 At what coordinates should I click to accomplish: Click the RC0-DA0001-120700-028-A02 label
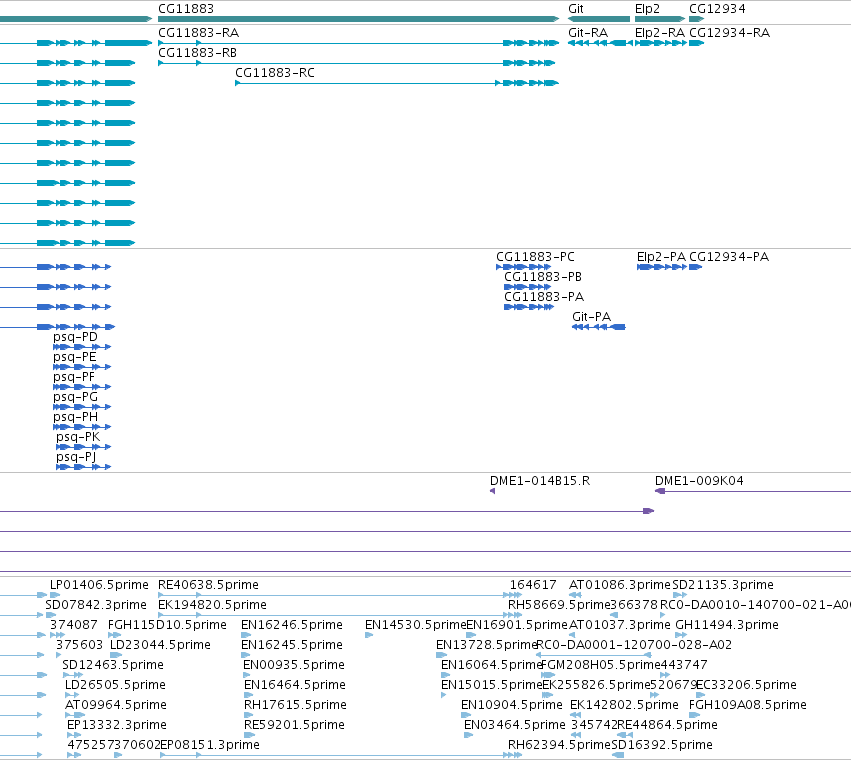pos(634,645)
